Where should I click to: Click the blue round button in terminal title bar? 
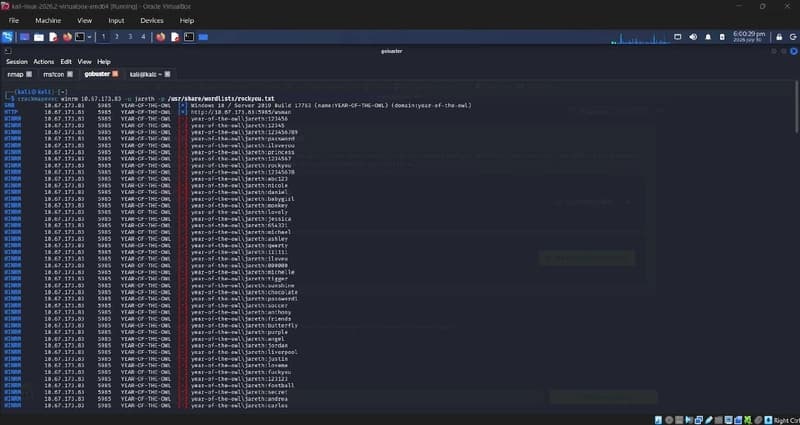point(793,51)
